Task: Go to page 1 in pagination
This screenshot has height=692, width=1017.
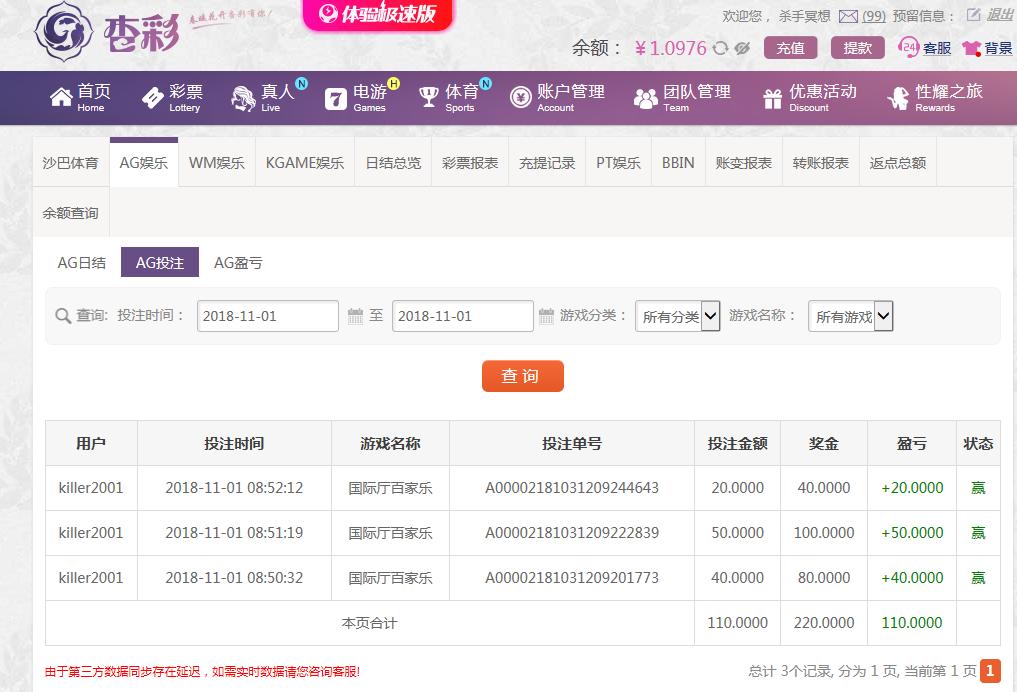Action: (x=989, y=671)
